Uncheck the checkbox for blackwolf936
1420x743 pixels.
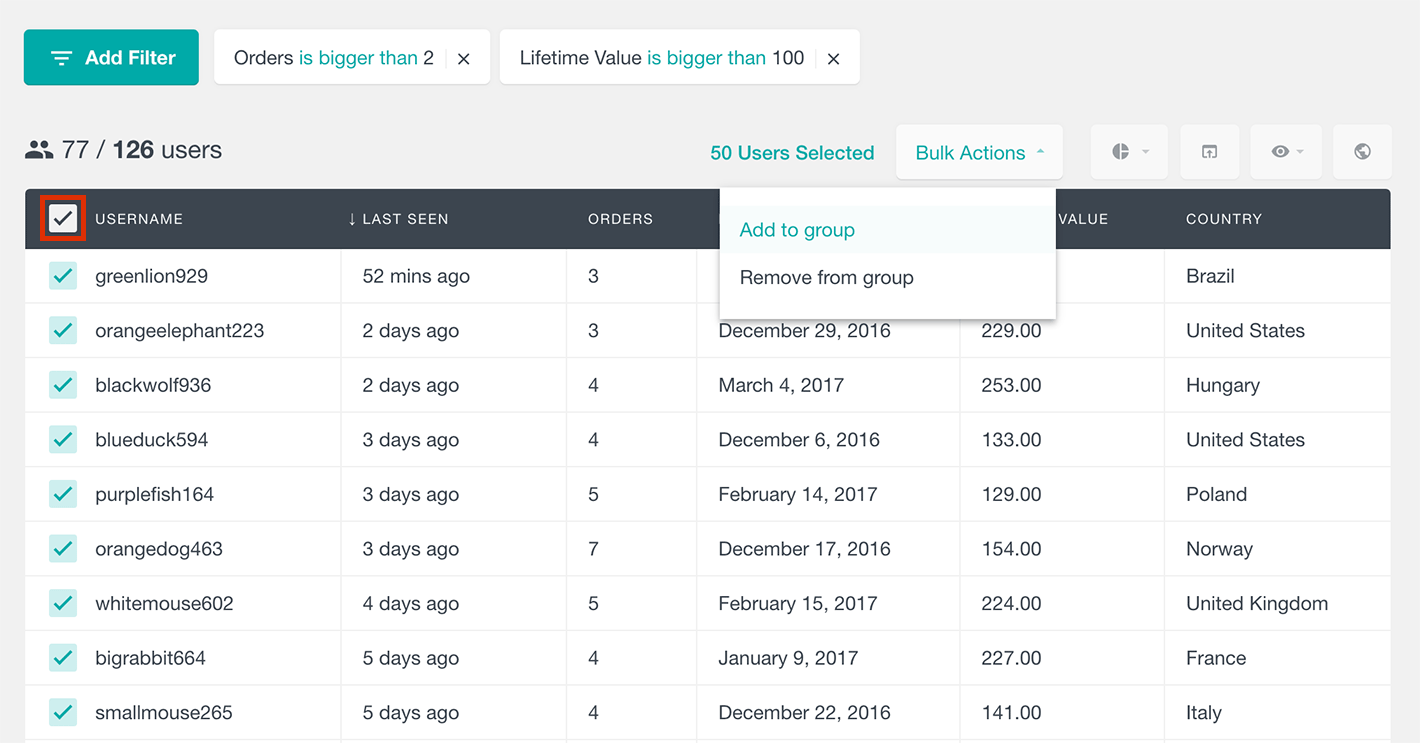[63, 384]
